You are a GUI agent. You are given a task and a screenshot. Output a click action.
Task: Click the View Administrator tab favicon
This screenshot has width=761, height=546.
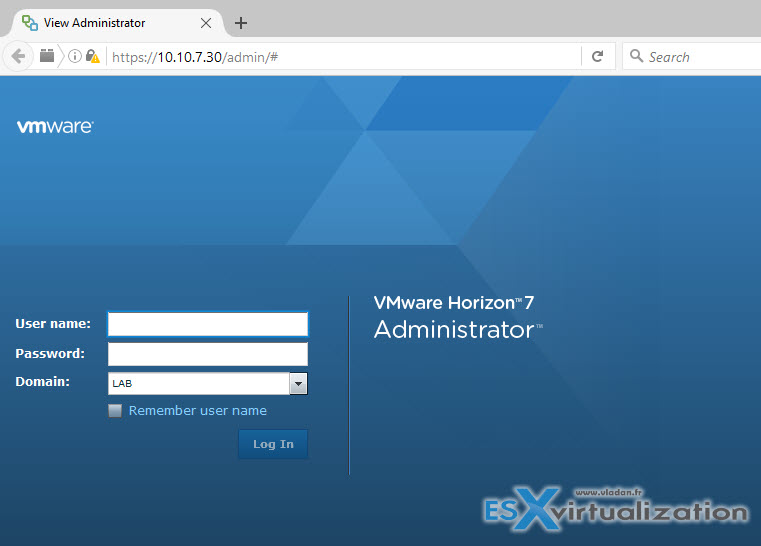pos(30,23)
